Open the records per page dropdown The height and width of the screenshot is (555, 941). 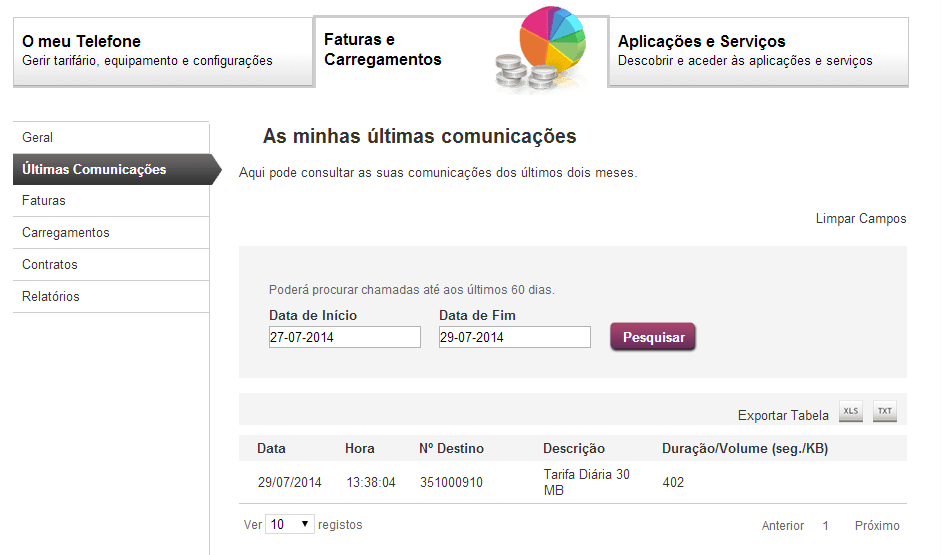[290, 524]
